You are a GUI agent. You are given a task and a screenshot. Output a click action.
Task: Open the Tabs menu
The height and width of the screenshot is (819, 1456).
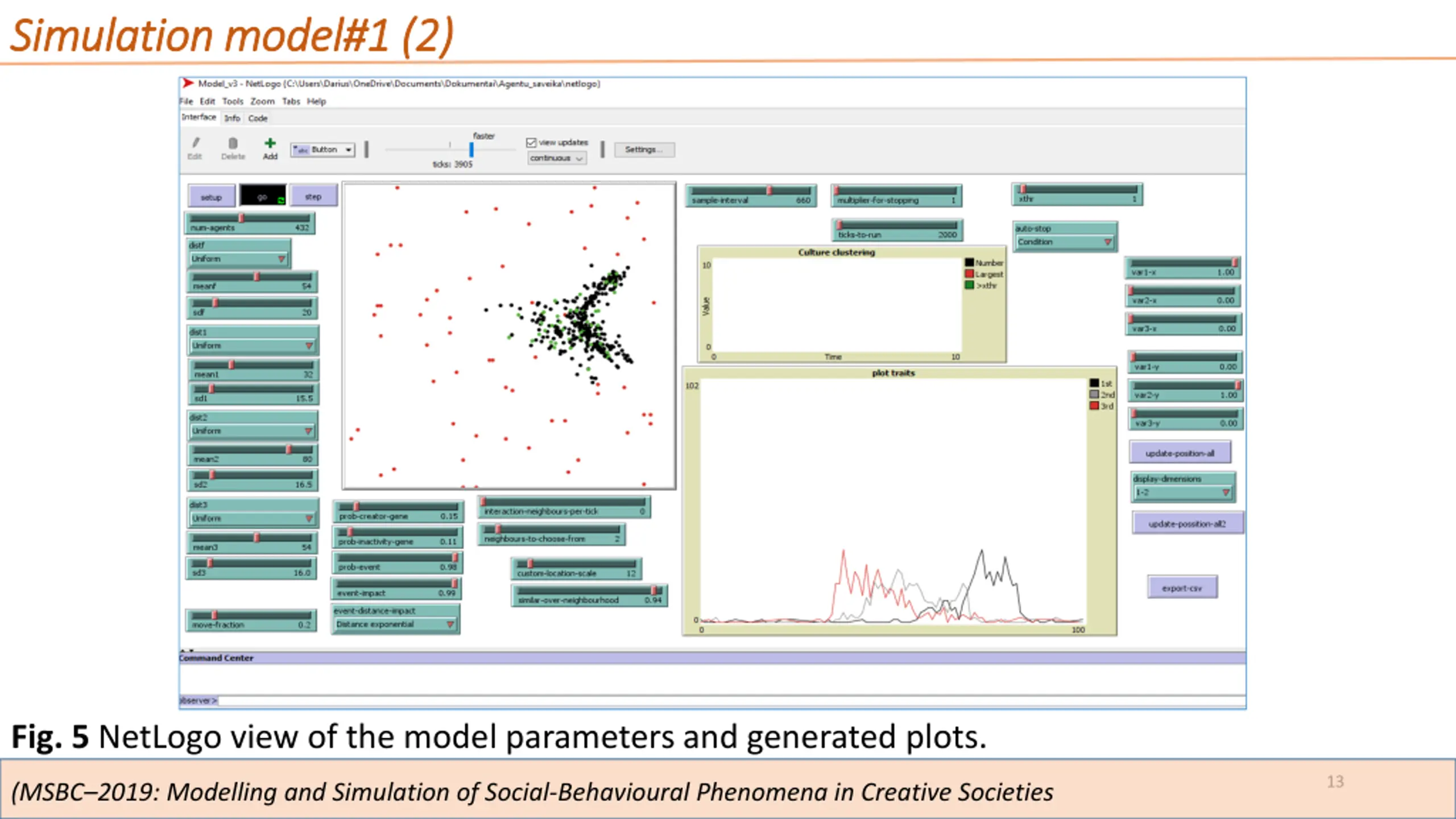pyautogui.click(x=291, y=101)
